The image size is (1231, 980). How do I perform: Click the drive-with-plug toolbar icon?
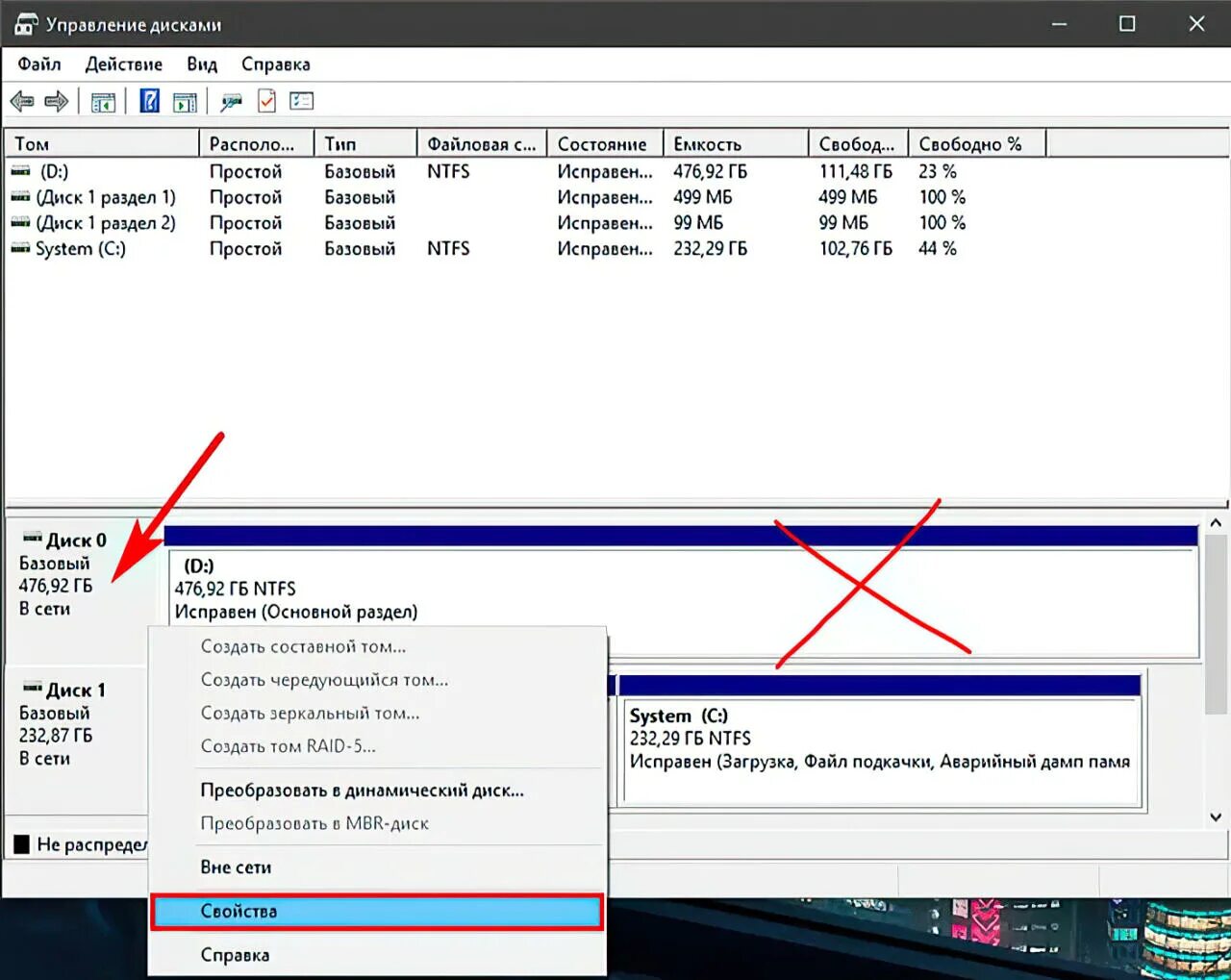[231, 101]
